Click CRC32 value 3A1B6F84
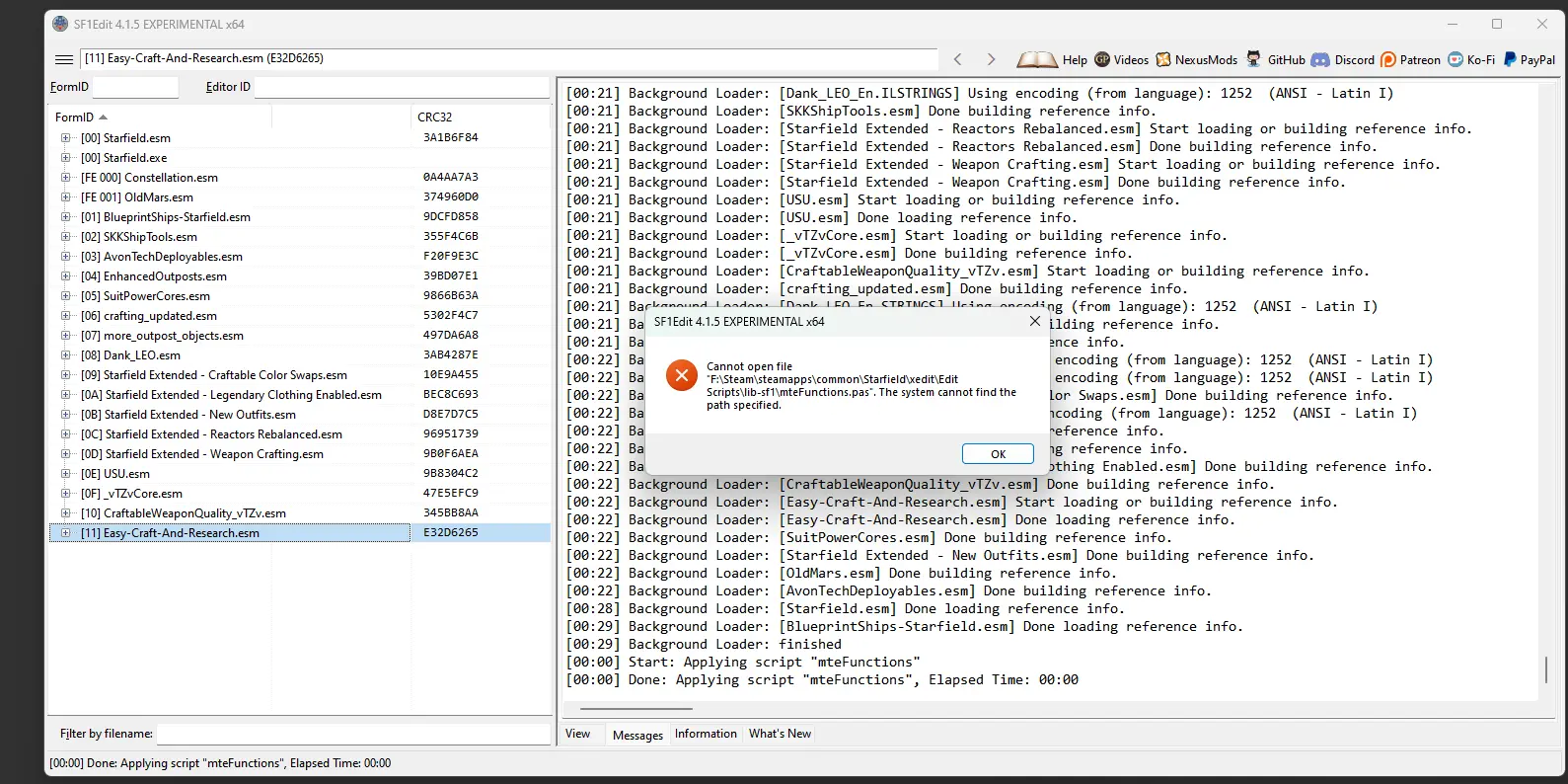This screenshot has height=784, width=1568. [450, 137]
